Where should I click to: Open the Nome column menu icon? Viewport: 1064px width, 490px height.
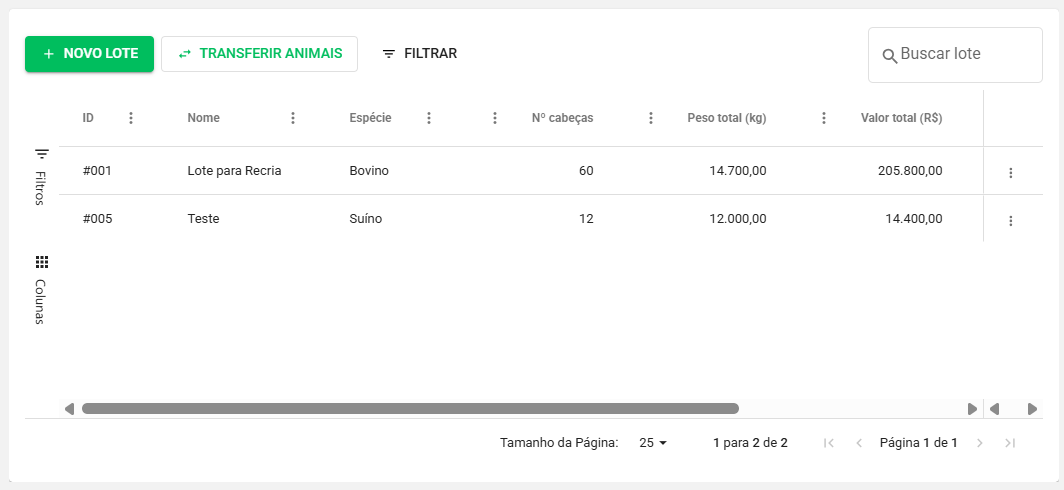pyautogui.click(x=293, y=118)
